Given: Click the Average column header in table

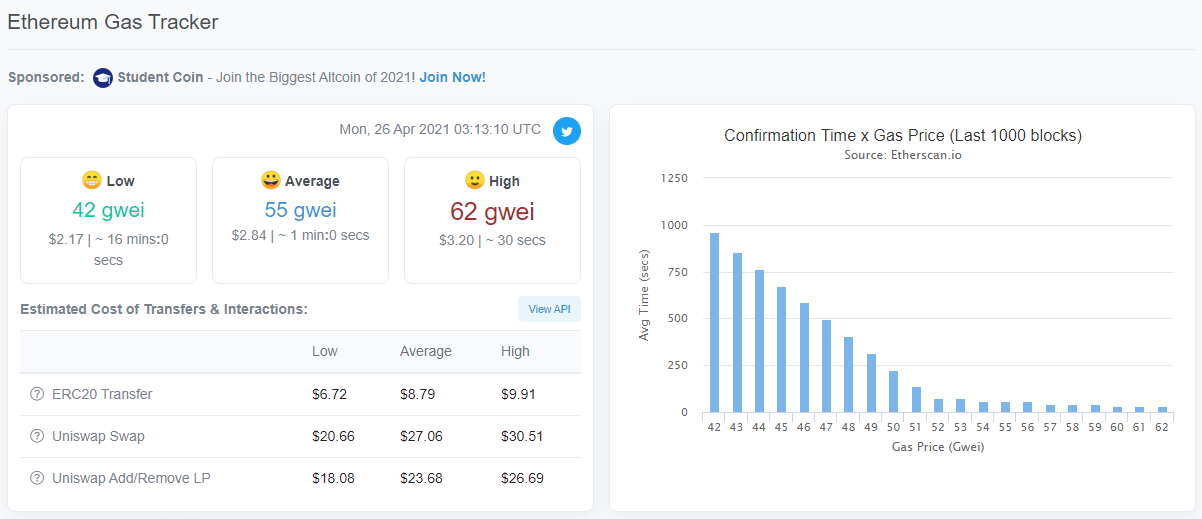Looking at the screenshot, I should coord(426,351).
